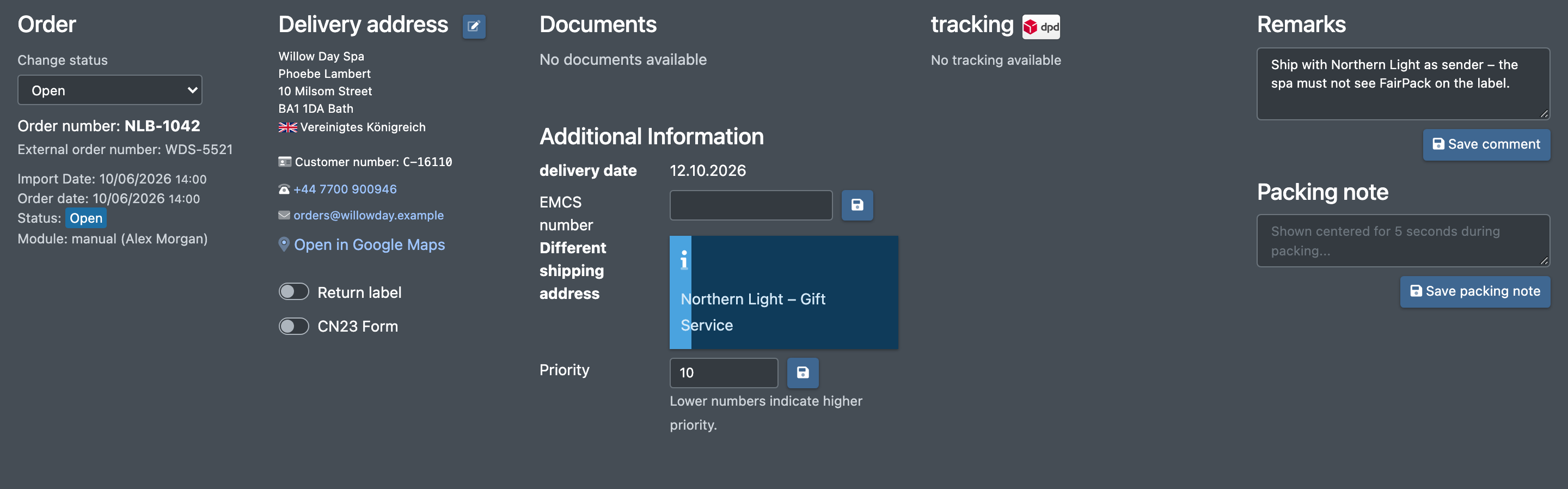Click the envelope icon beside email
Image resolution: width=1568 pixels, height=489 pixels.
(x=284, y=215)
